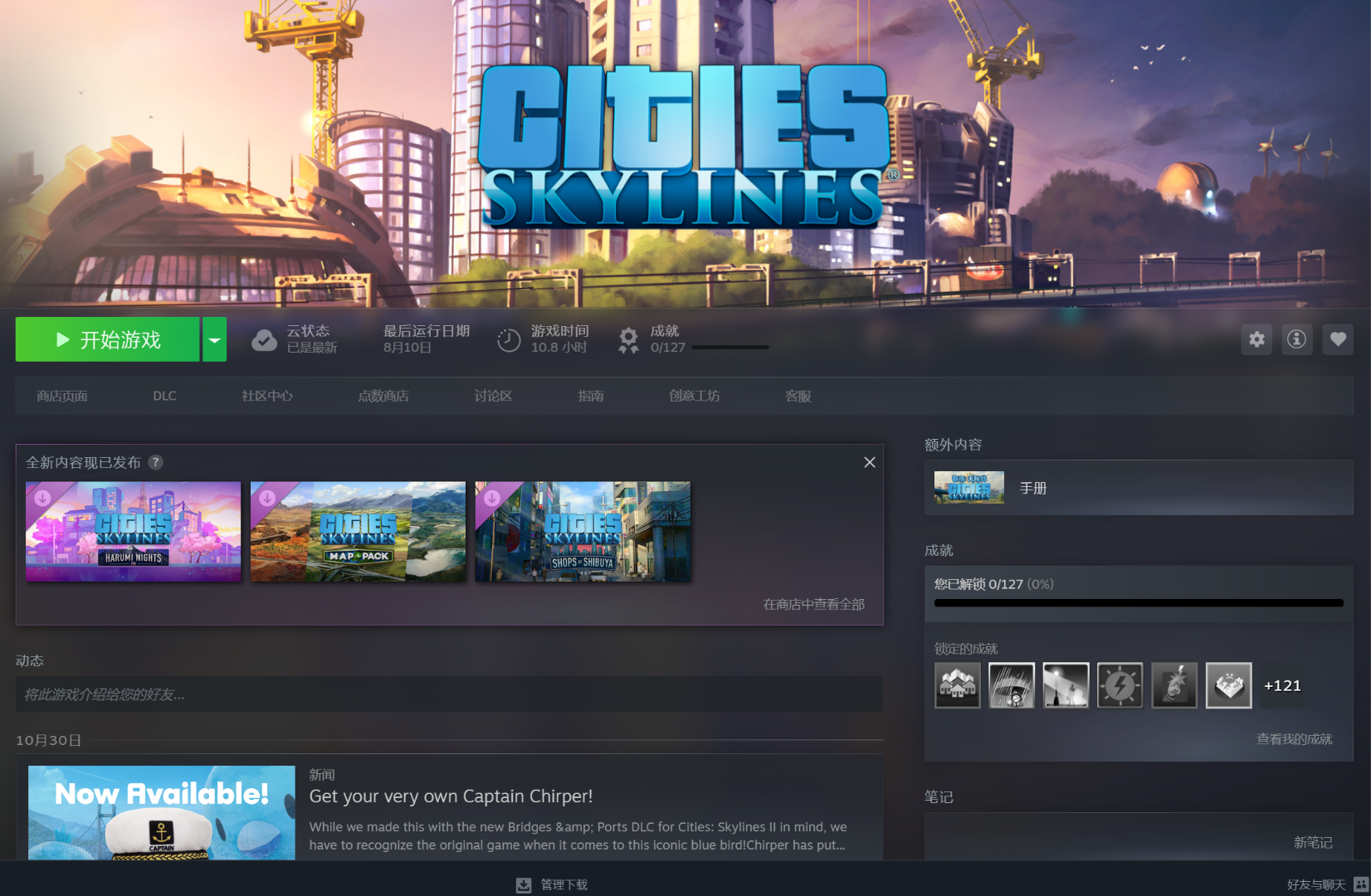Click the 查看我的成就 link
Screen dimensions: 1371x896
(x=1294, y=739)
